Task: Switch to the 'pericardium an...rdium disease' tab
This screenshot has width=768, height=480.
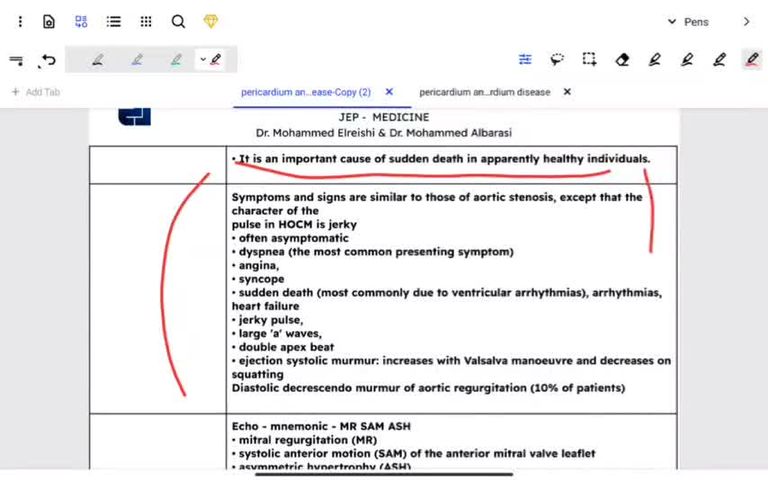Action: [484, 92]
